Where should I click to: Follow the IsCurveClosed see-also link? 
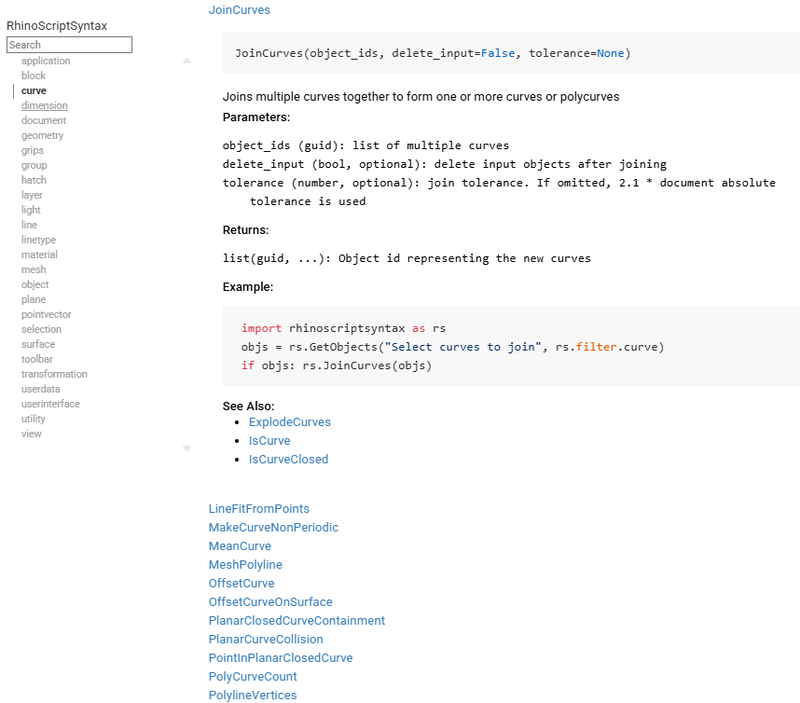[288, 459]
